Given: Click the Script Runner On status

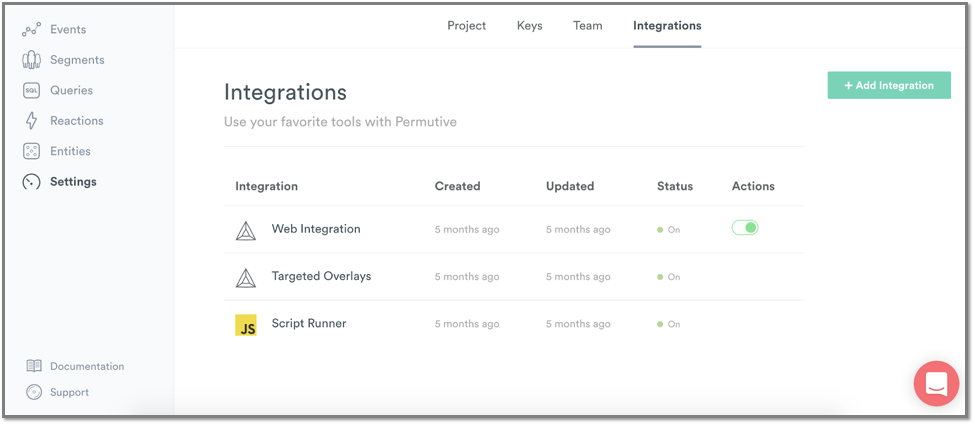Looking at the screenshot, I should click(x=669, y=324).
